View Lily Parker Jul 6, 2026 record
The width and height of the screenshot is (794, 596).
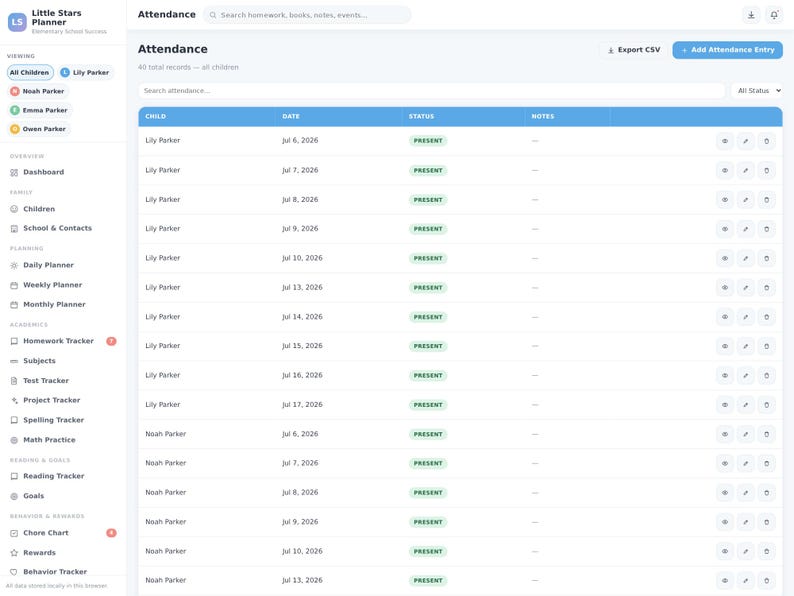(x=725, y=141)
